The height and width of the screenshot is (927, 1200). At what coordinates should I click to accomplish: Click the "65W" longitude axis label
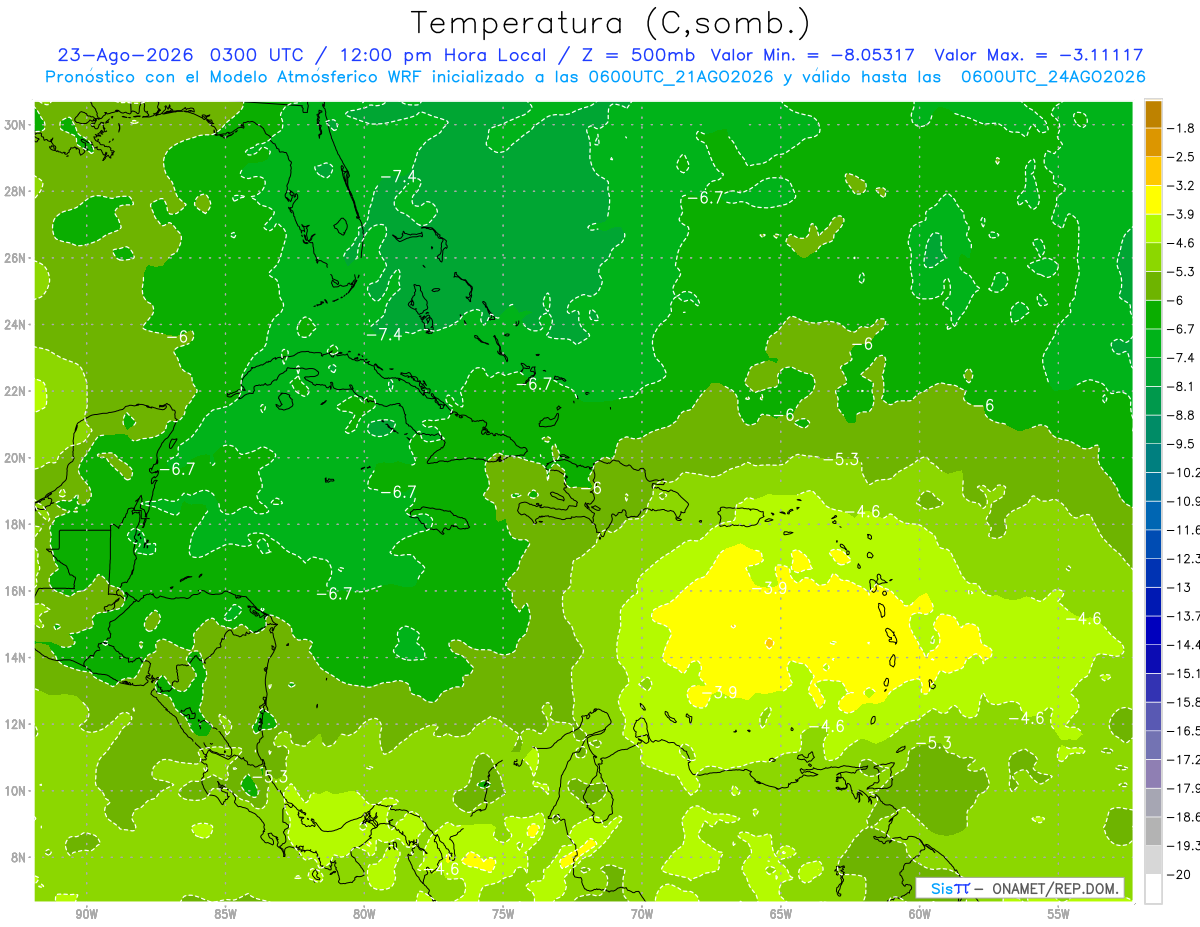[x=781, y=914]
